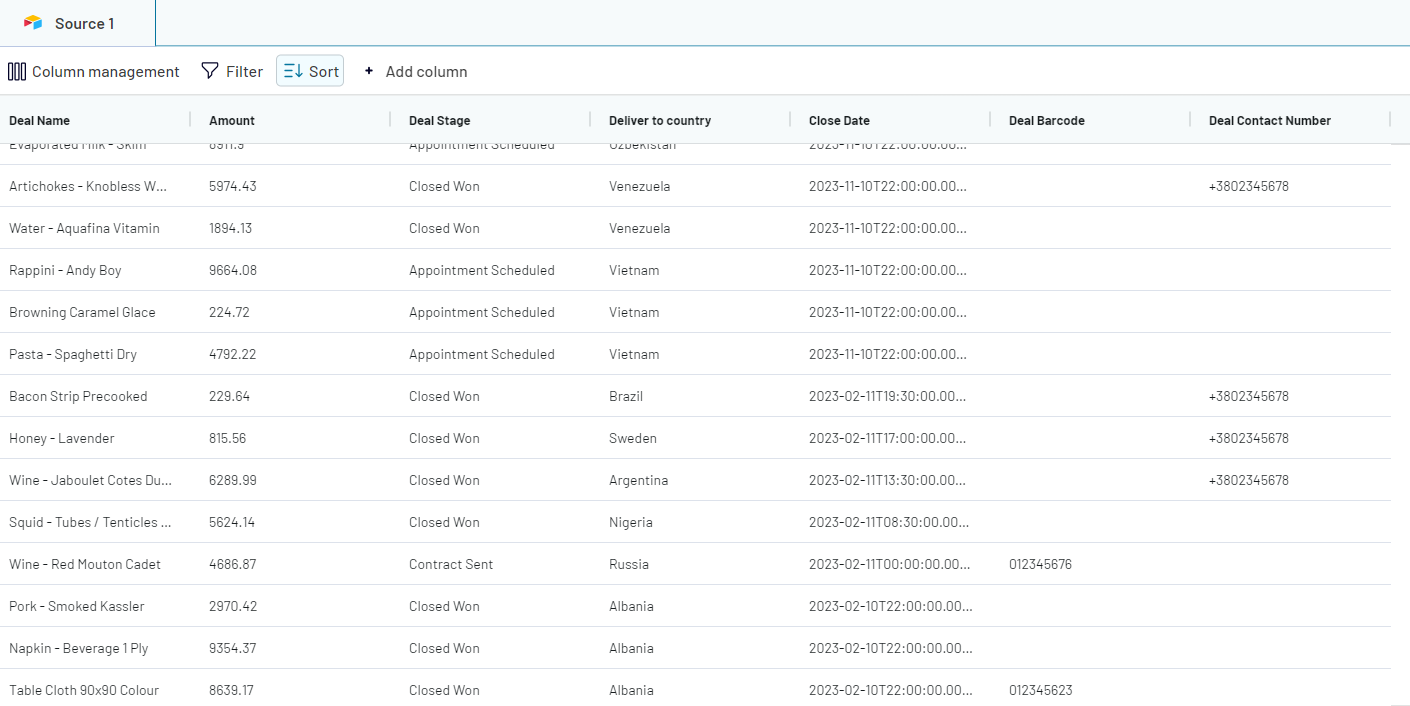Click the amount 9664.08 cell
Screen dimensions: 1410x706
click(233, 270)
